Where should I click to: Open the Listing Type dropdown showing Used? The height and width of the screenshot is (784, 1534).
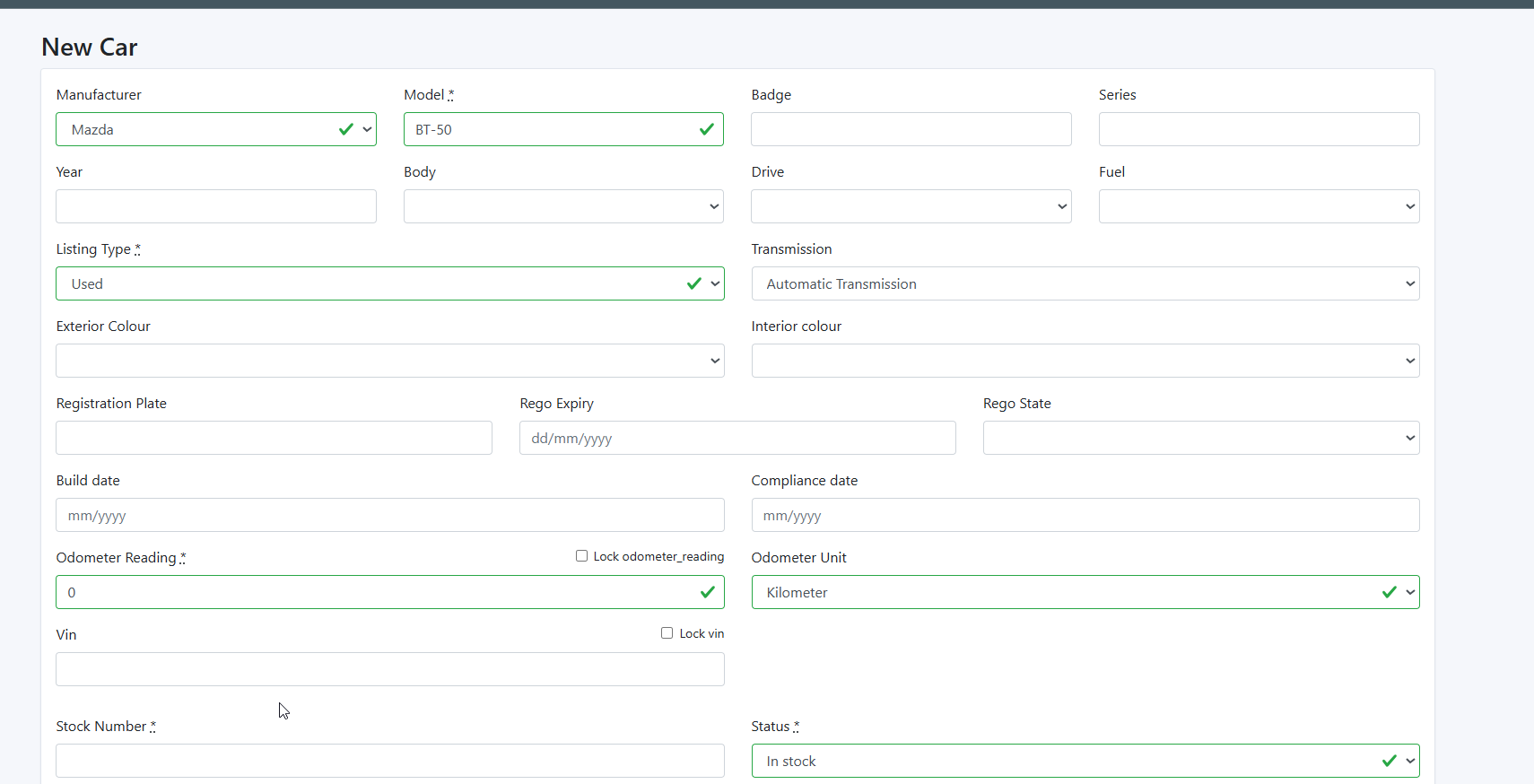tap(389, 283)
